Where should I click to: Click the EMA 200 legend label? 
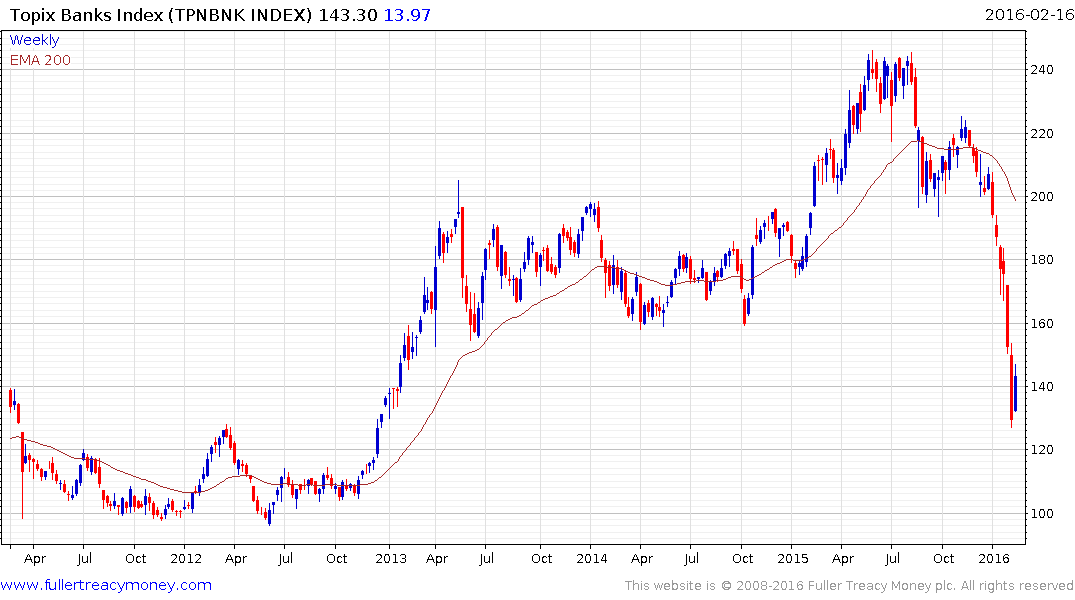coord(40,60)
